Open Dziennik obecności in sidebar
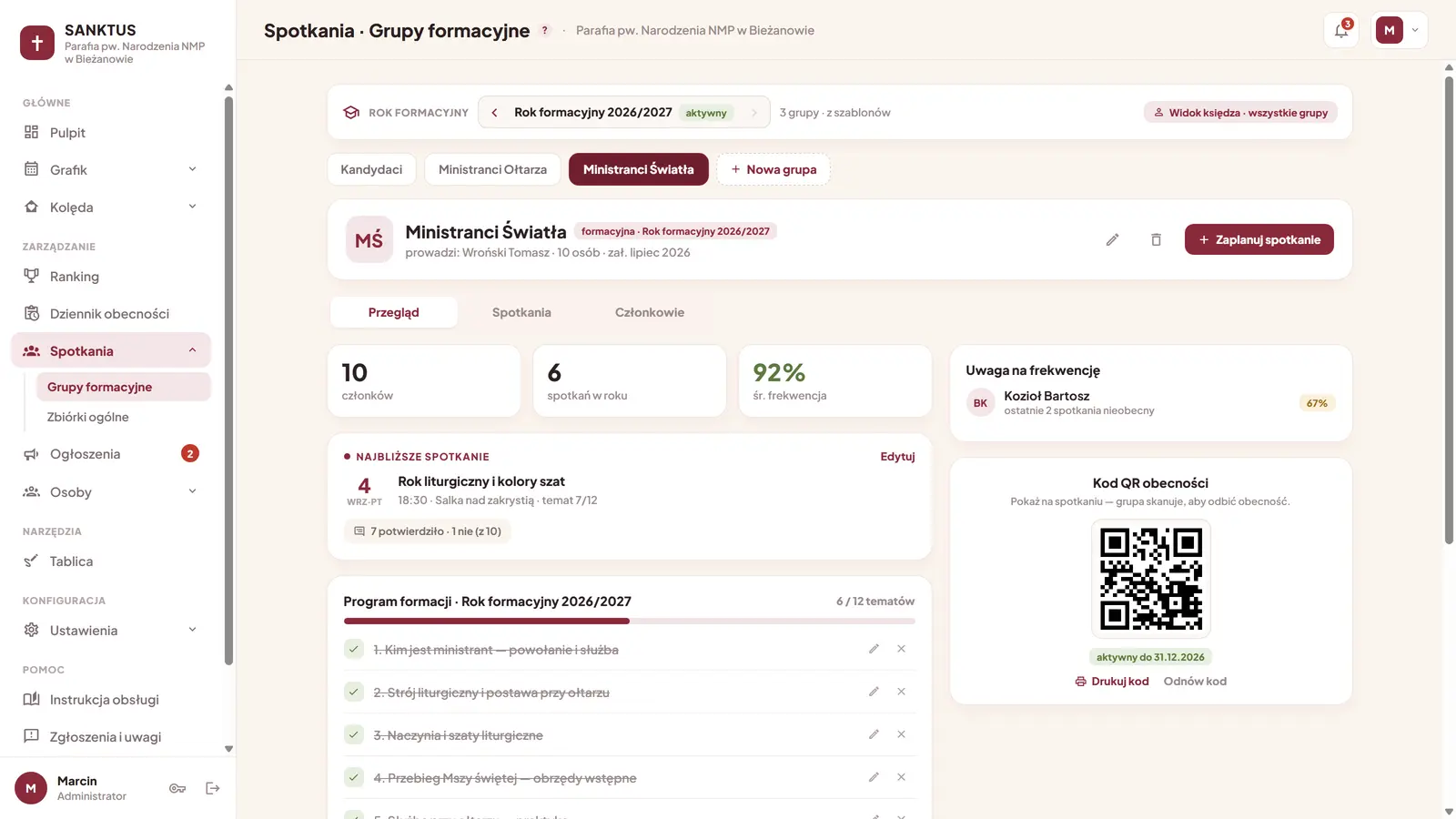This screenshot has width=1456, height=819. tap(111, 314)
